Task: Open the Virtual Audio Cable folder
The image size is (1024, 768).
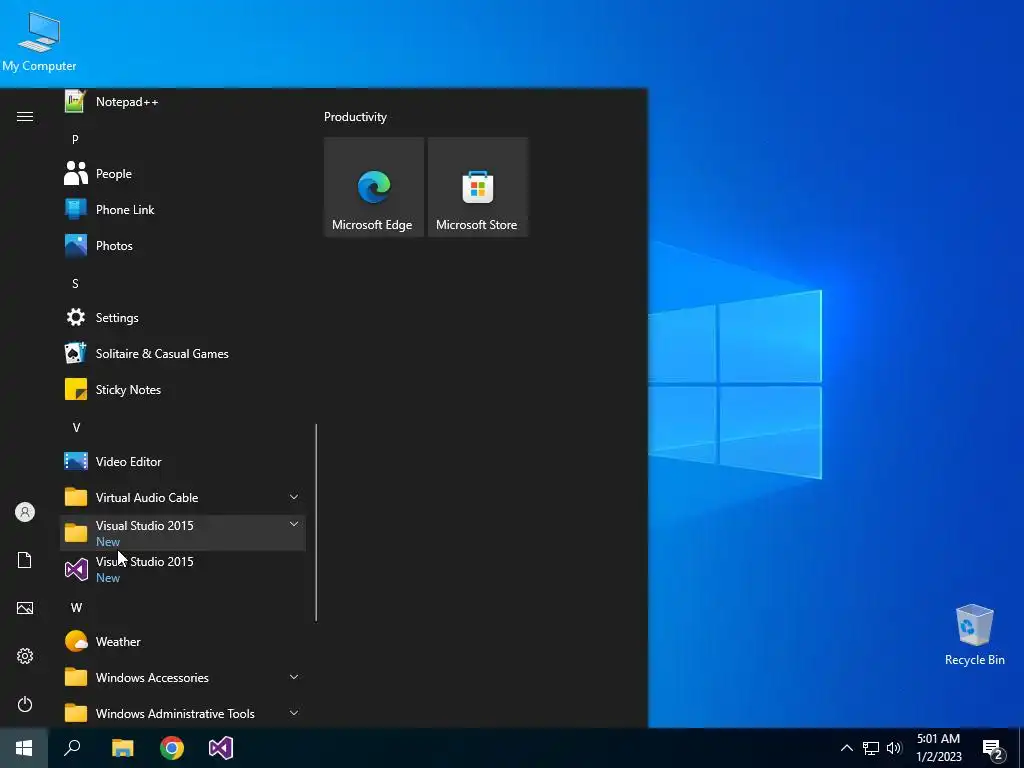Action: (183, 497)
